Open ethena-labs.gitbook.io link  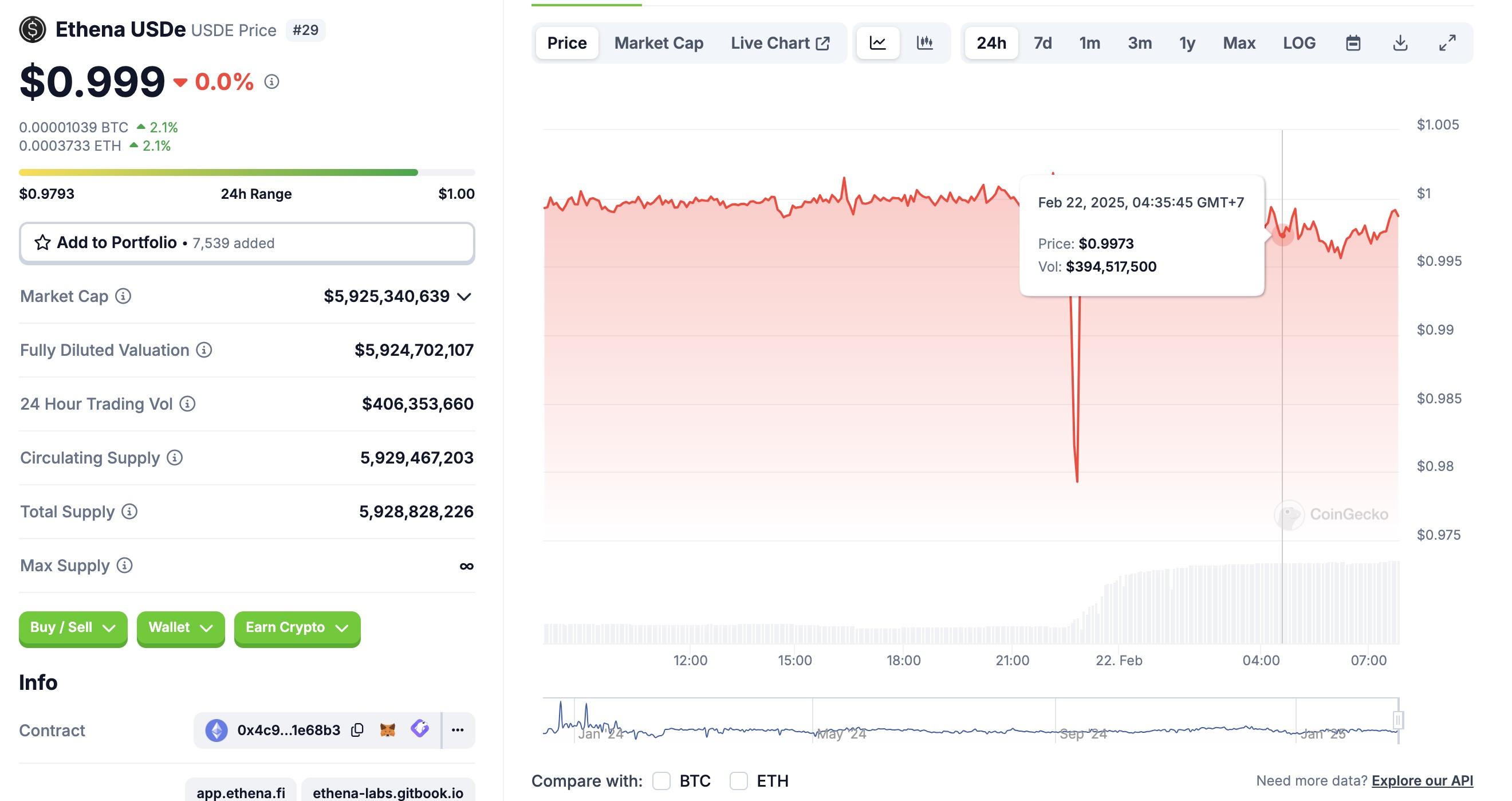(388, 792)
